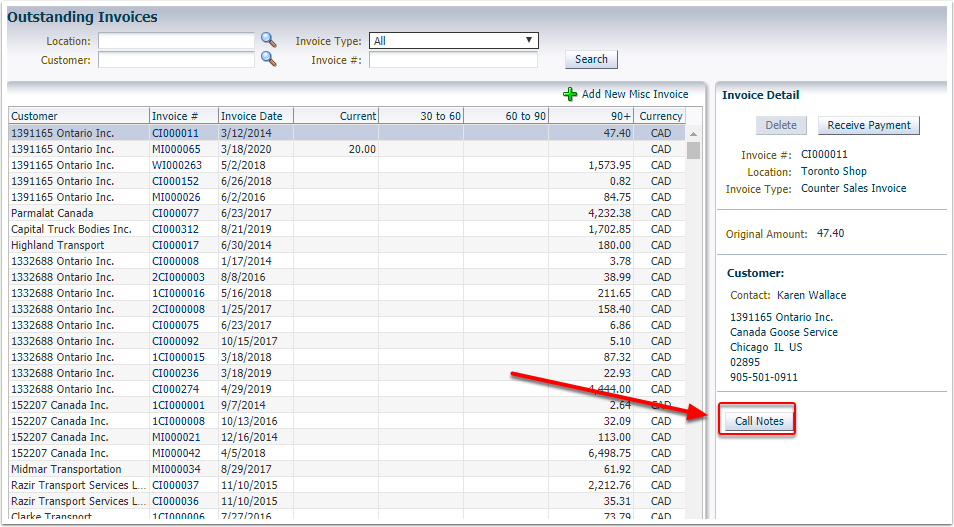This screenshot has width=954, height=527.
Task: Open invoice link CI000011
Action: pyautogui.click(x=175, y=133)
